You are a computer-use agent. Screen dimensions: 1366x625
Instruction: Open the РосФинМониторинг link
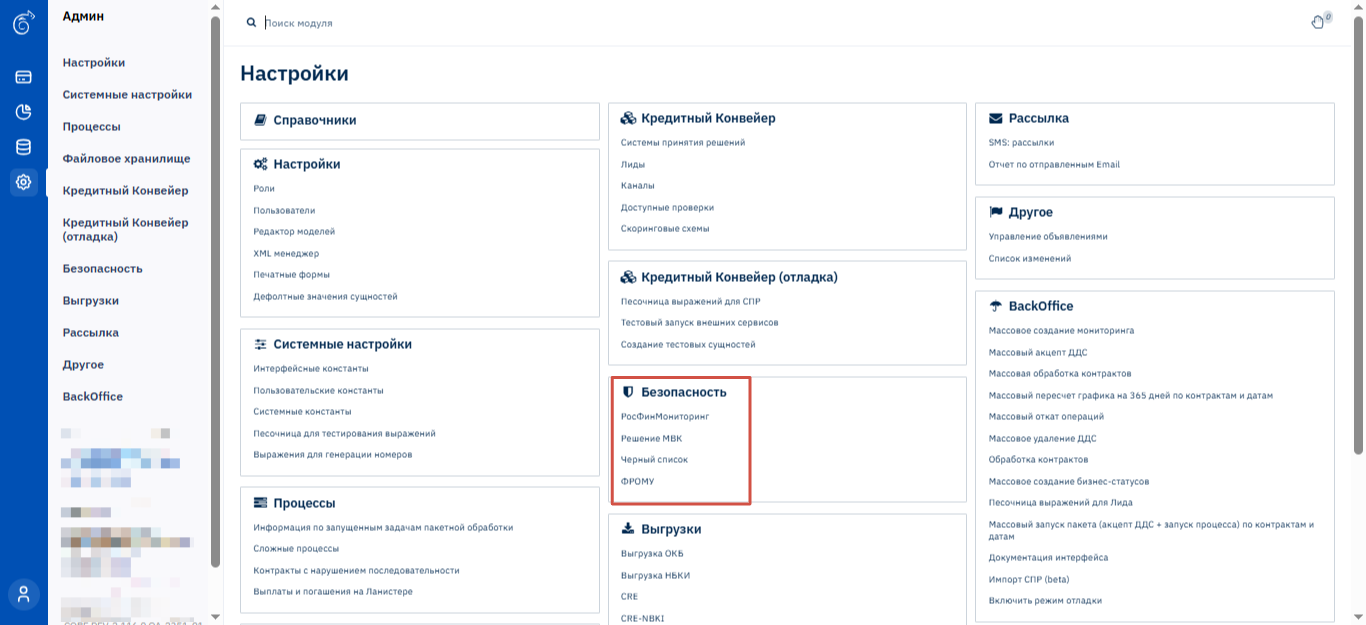coord(664,416)
